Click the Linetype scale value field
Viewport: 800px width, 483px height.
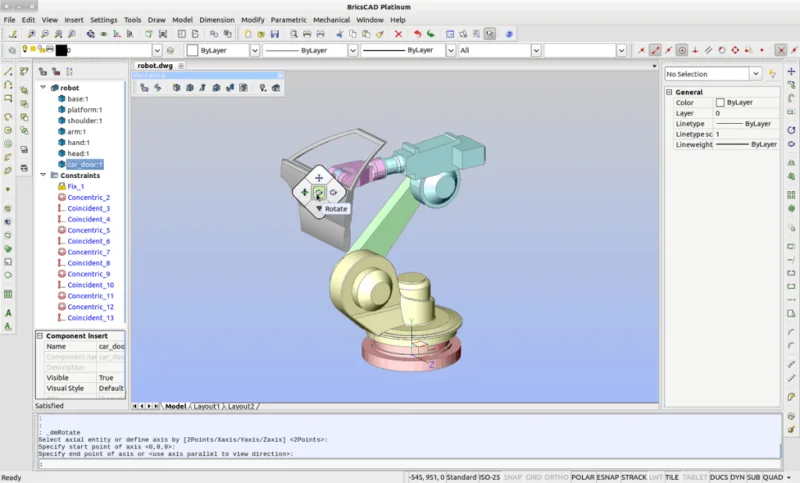(746, 134)
